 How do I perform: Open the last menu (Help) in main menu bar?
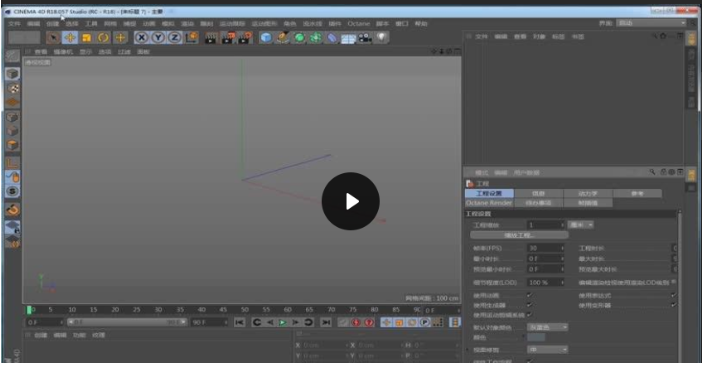click(x=421, y=23)
